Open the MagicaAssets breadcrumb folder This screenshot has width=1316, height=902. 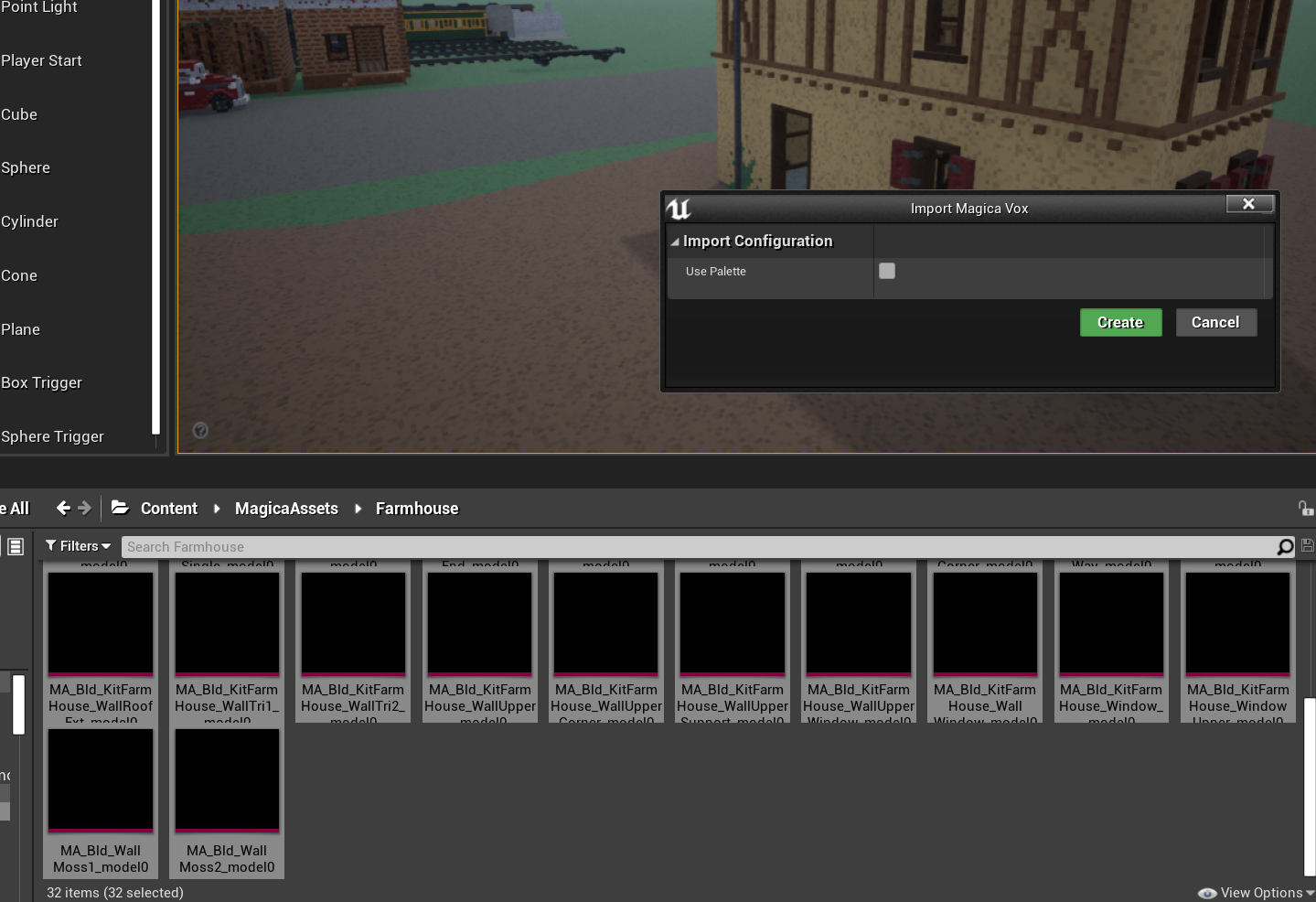coord(286,508)
